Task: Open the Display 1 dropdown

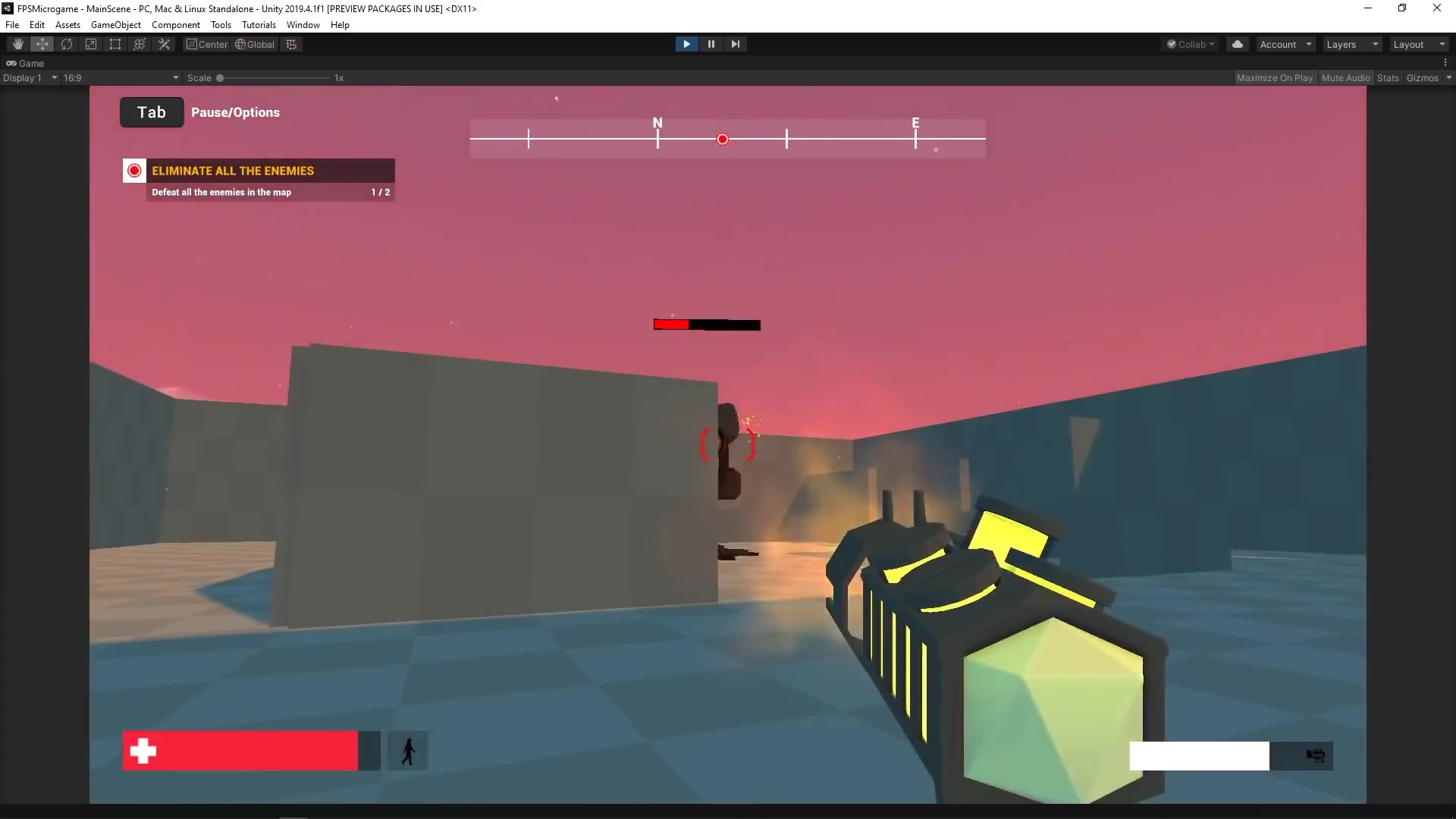Action: click(x=30, y=77)
